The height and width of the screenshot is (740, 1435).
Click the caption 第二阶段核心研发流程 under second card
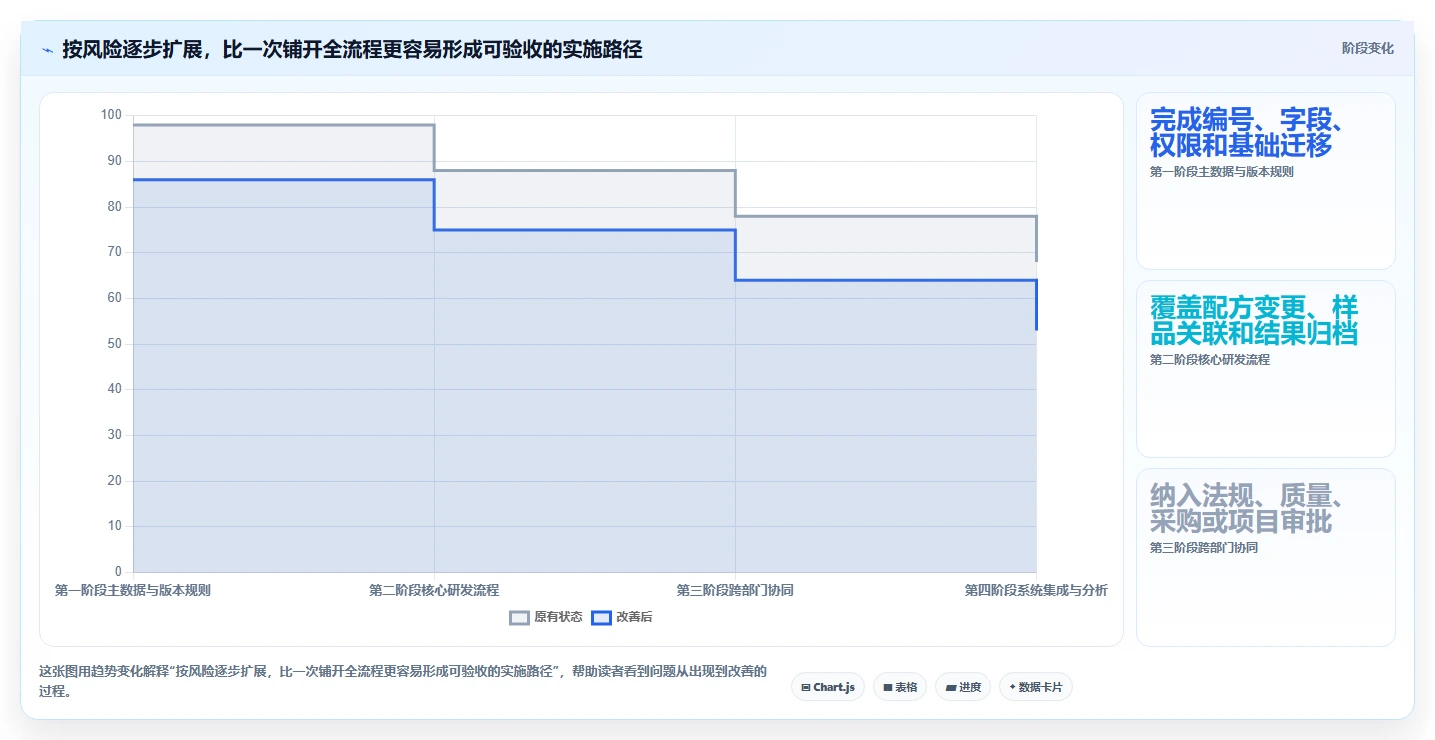click(x=1210, y=360)
